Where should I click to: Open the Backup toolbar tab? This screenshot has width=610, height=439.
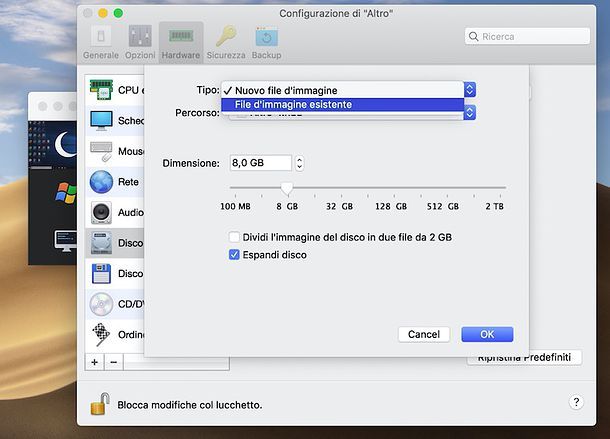(x=267, y=42)
